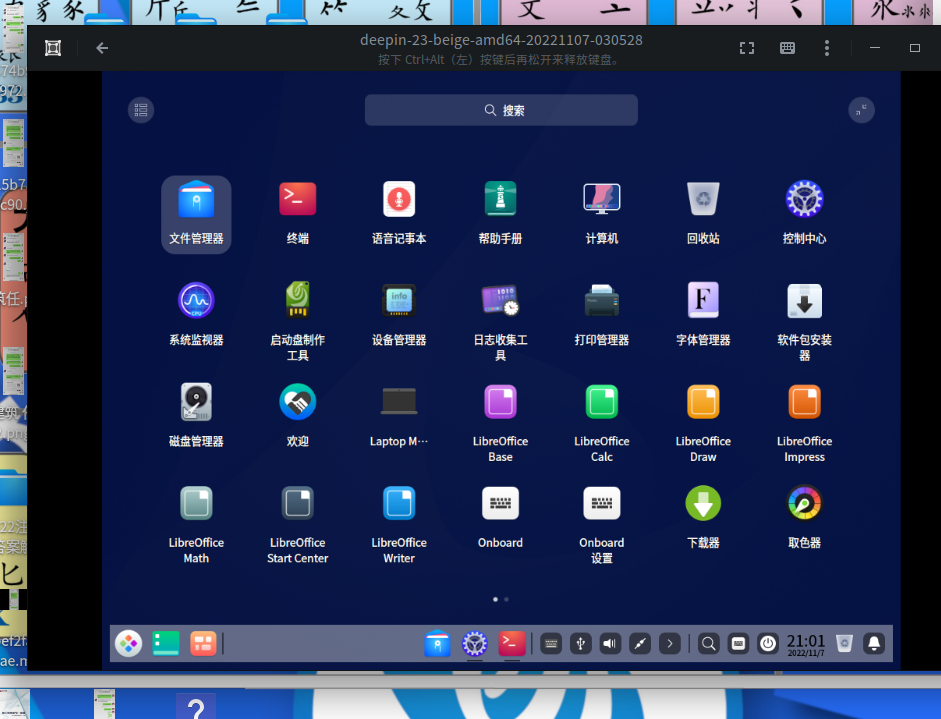Open the send-keys keyboard menu in title bar

(787, 48)
